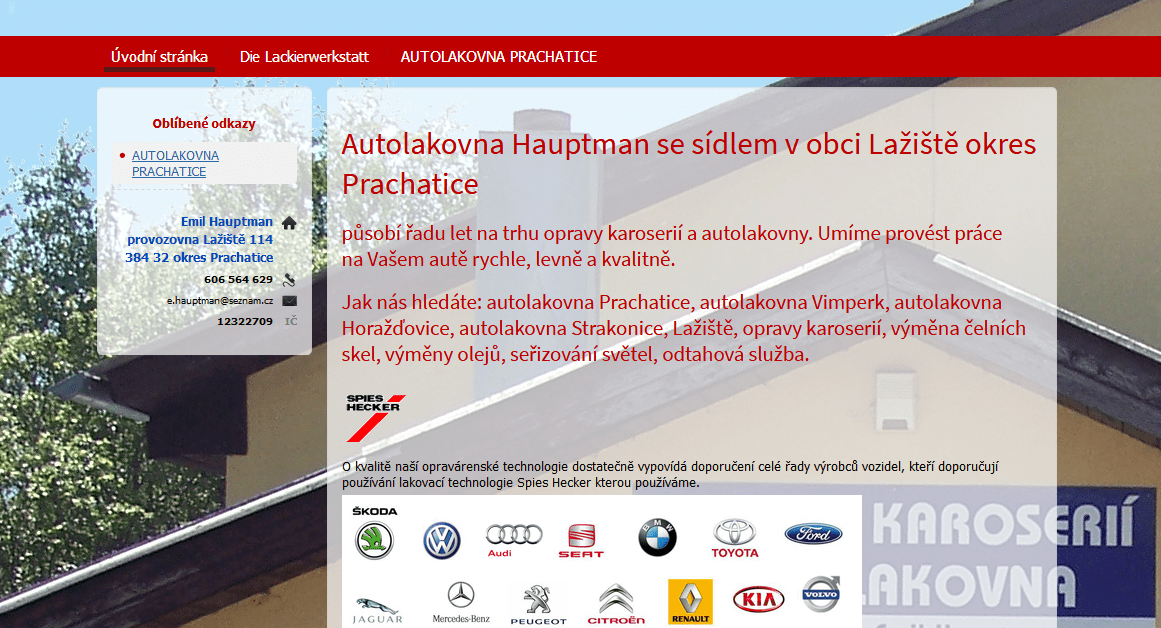Click the phone number 606 564 629

(x=238, y=280)
